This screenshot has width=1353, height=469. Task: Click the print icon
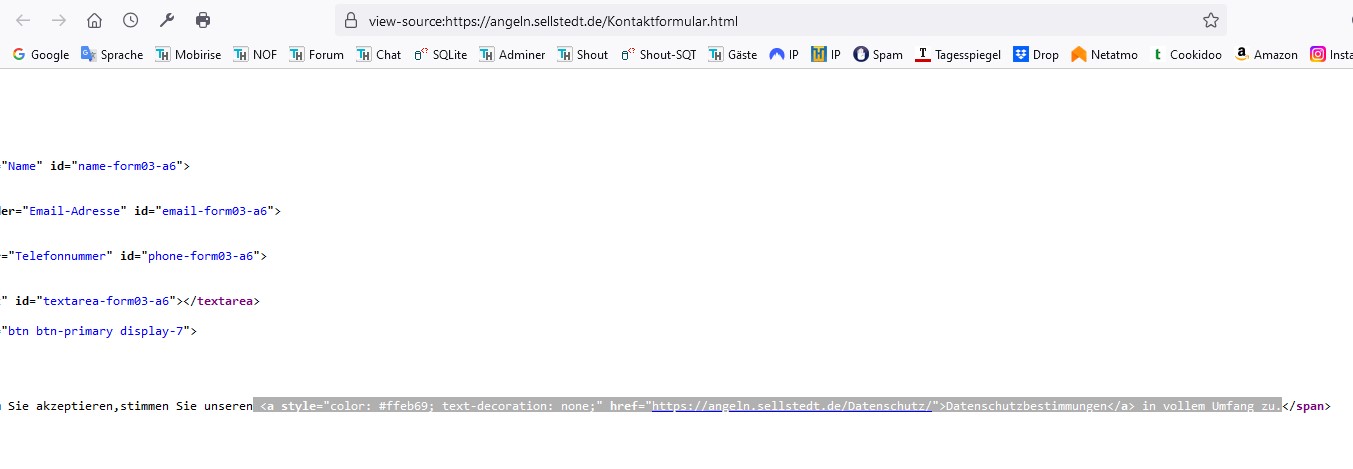pyautogui.click(x=203, y=20)
